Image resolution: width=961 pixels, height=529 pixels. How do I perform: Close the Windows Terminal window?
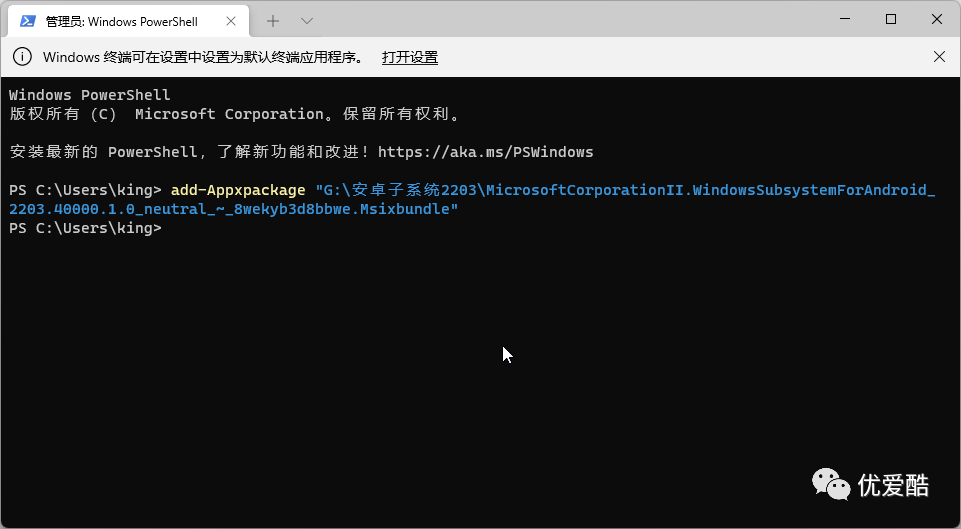[936, 20]
